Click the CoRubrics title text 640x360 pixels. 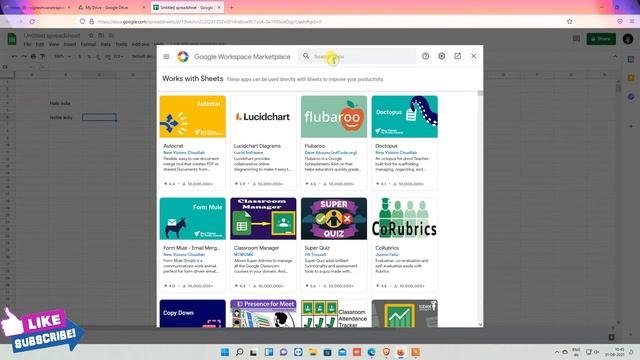click(x=387, y=248)
